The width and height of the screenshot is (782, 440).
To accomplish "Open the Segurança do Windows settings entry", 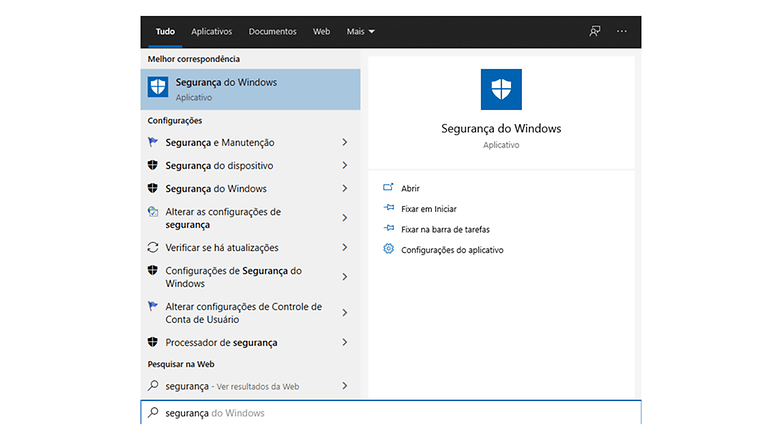I will 216,189.
